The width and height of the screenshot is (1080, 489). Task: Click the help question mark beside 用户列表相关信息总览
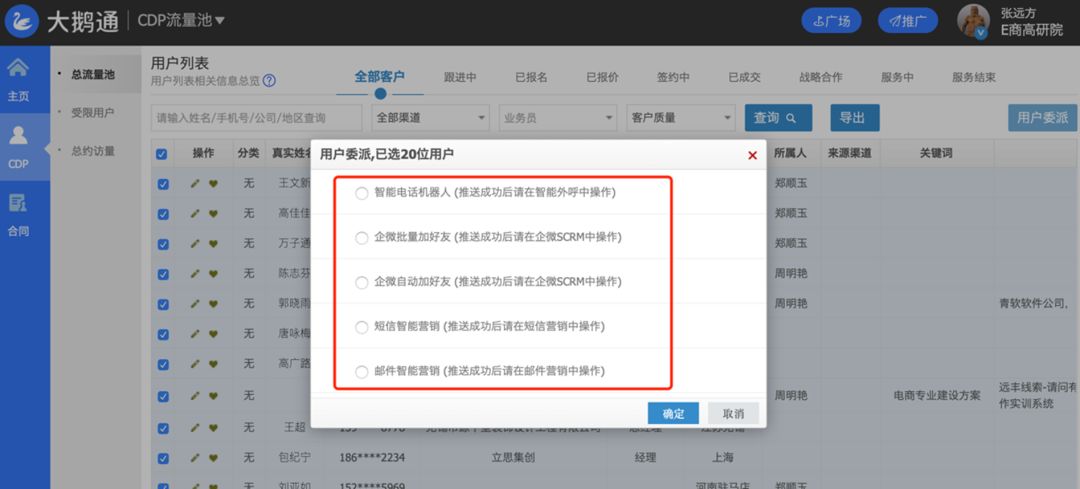(x=269, y=81)
